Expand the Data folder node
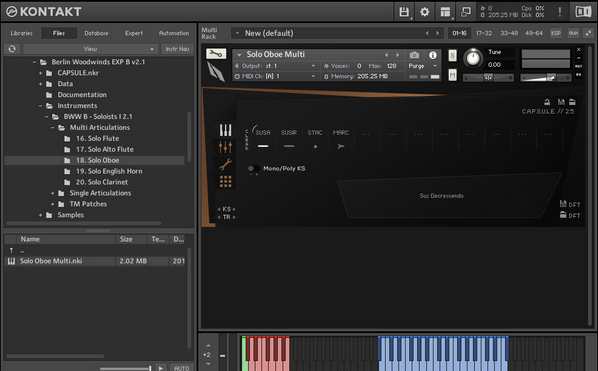The image size is (598, 371). pos(40,84)
